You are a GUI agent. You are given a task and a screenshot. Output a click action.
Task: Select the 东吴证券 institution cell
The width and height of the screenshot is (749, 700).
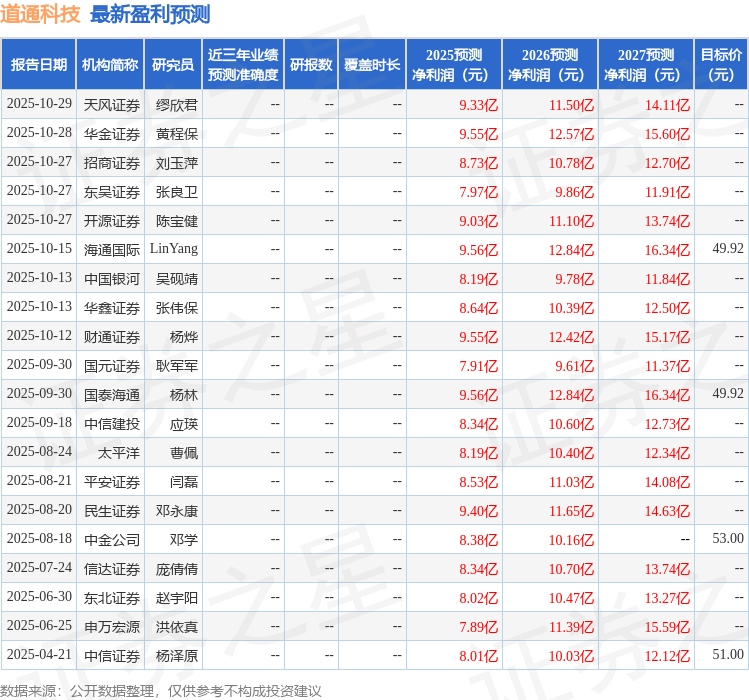tap(112, 193)
